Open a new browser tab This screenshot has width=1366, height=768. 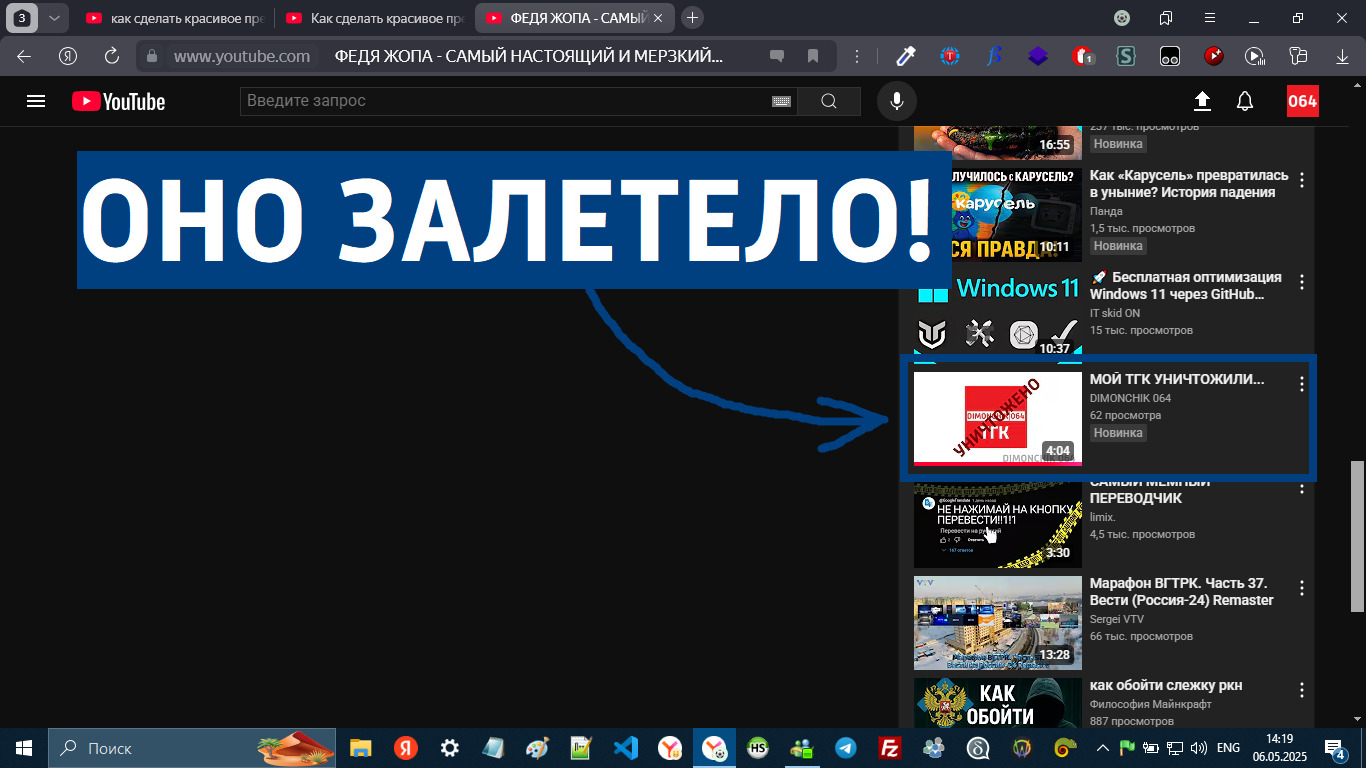(692, 18)
